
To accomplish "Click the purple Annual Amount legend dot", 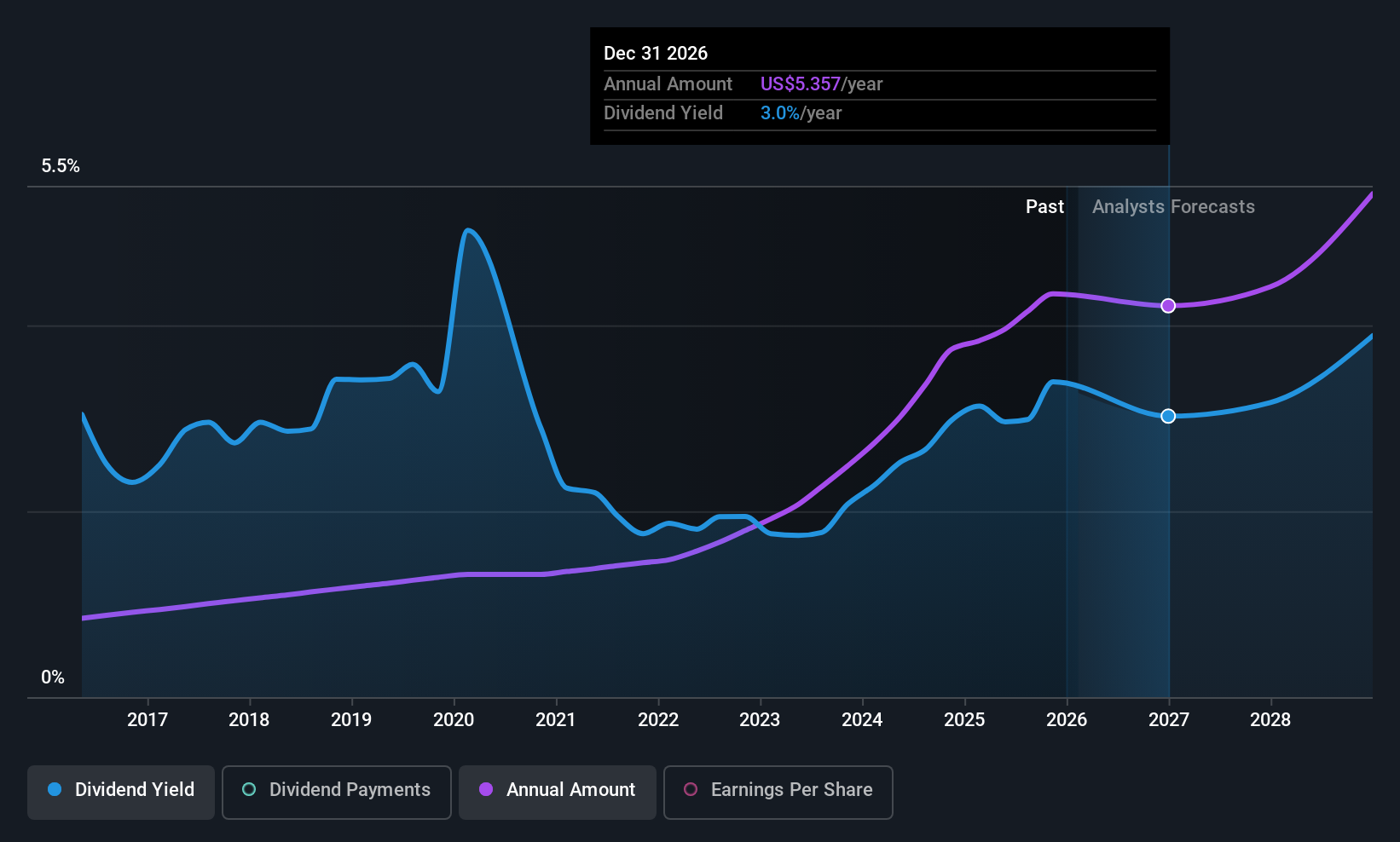I will [486, 789].
